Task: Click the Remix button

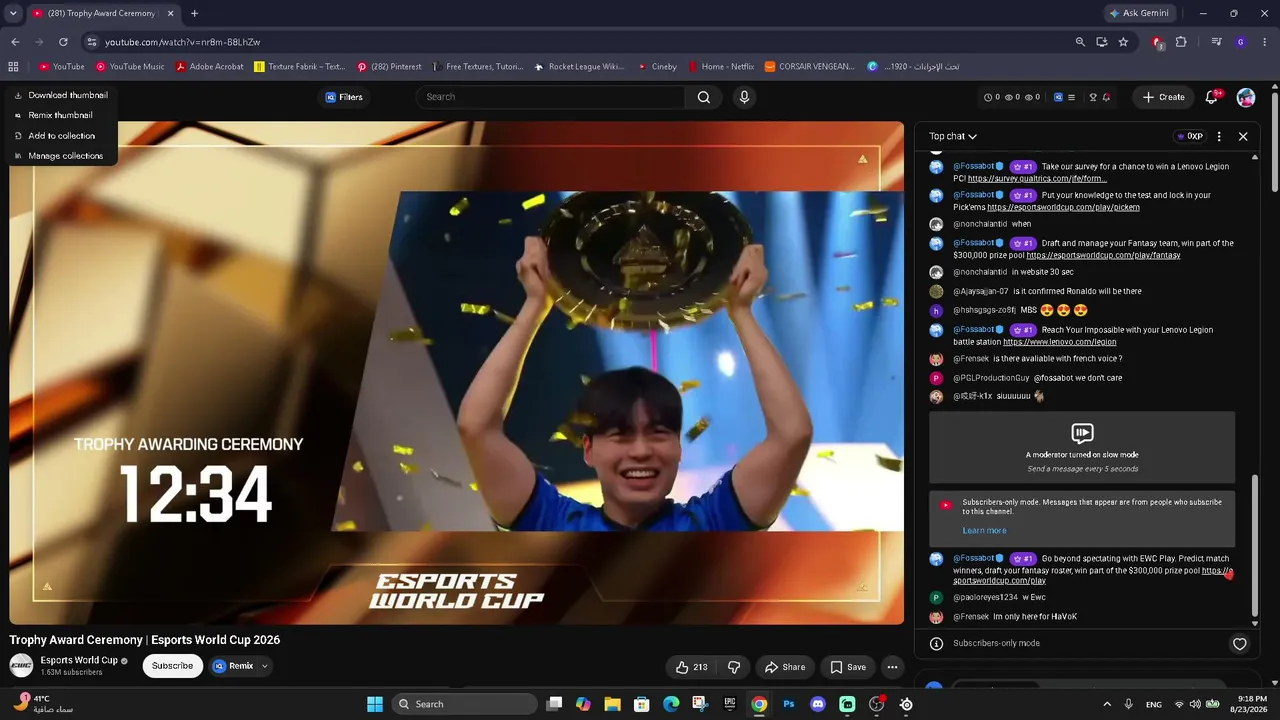Action: coord(233,666)
